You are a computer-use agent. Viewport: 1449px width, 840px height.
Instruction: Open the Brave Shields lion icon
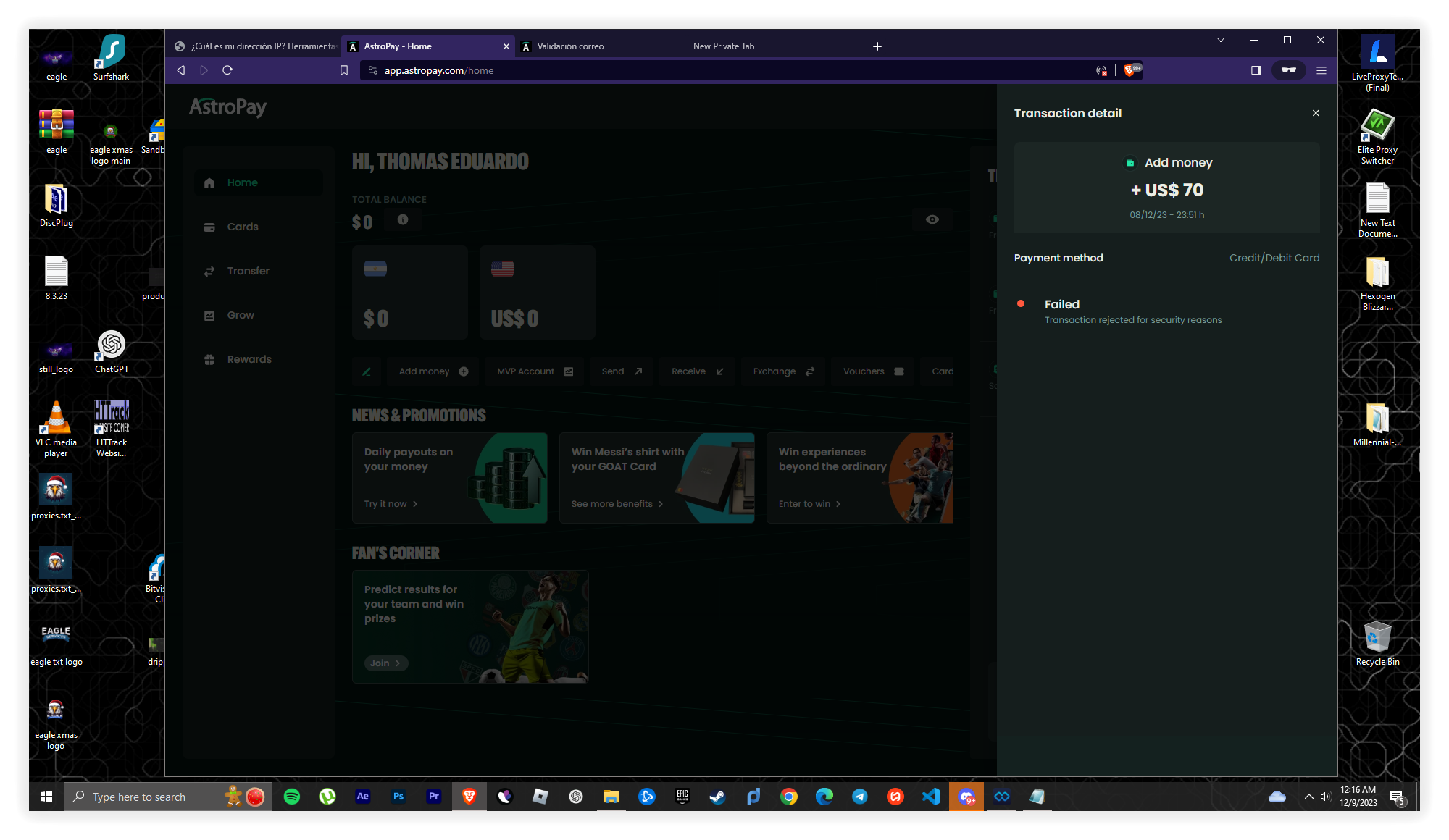1129,70
